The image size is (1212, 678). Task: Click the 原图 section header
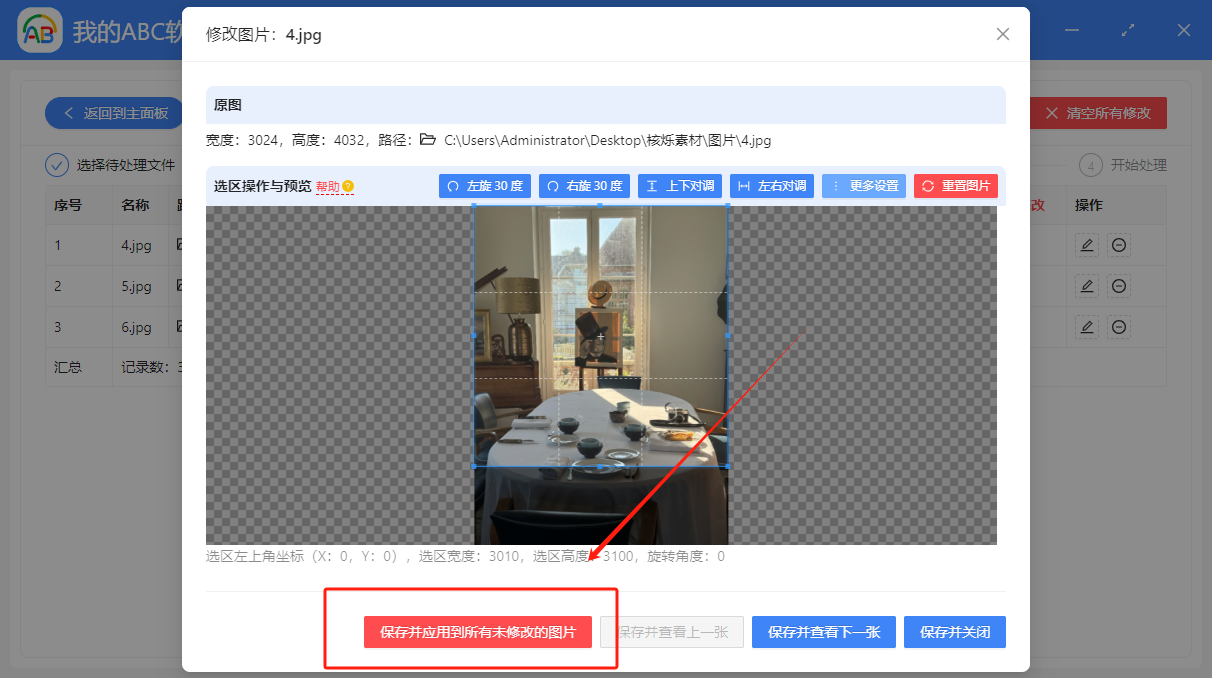pyautogui.click(x=606, y=105)
